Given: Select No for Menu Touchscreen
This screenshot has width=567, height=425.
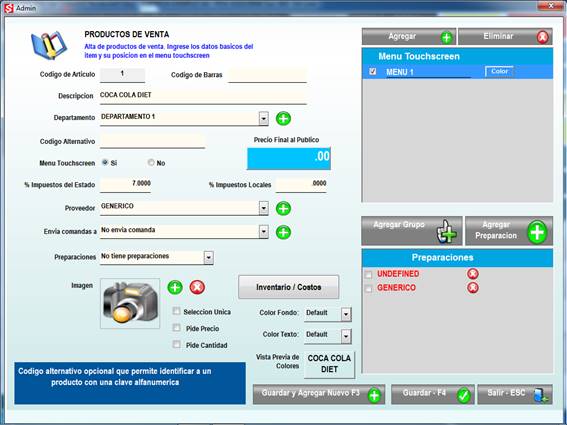Looking at the screenshot, I should pyautogui.click(x=151, y=163).
